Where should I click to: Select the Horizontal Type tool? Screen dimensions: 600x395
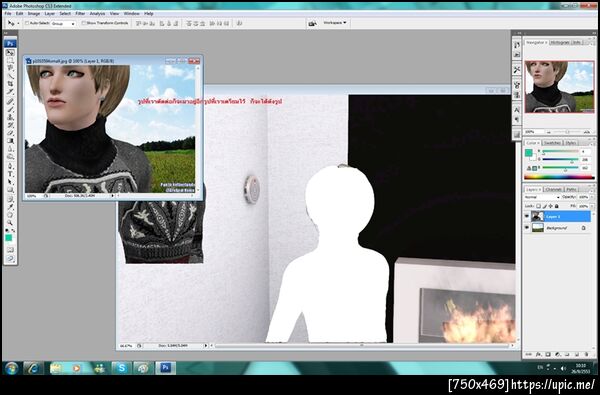pyautogui.click(x=10, y=174)
